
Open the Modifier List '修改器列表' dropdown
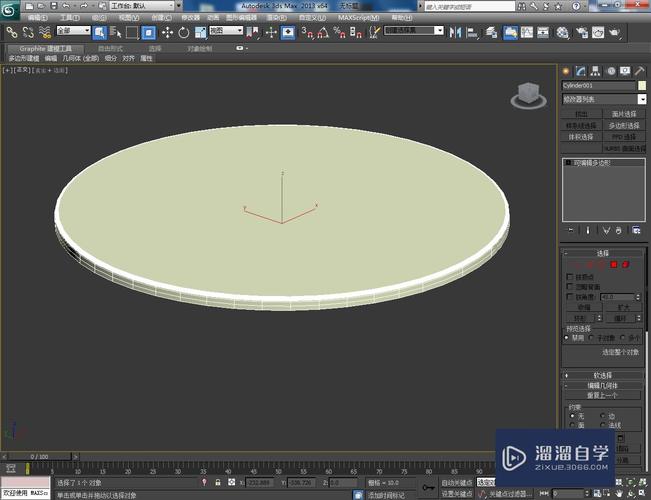[x=604, y=99]
